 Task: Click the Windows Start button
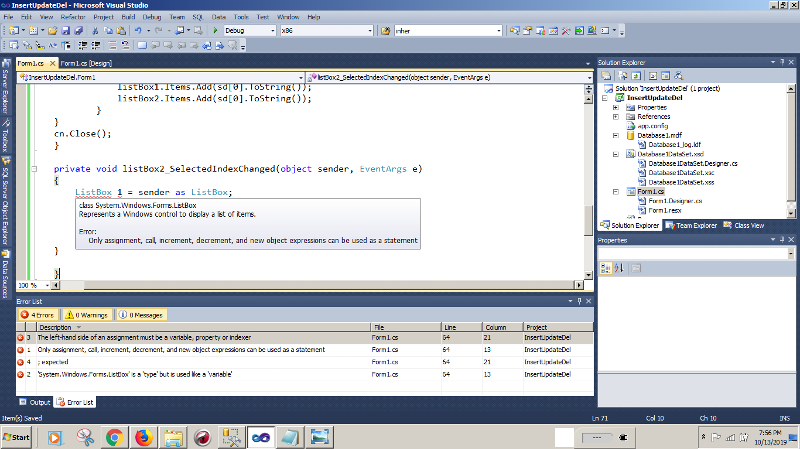(x=16, y=437)
